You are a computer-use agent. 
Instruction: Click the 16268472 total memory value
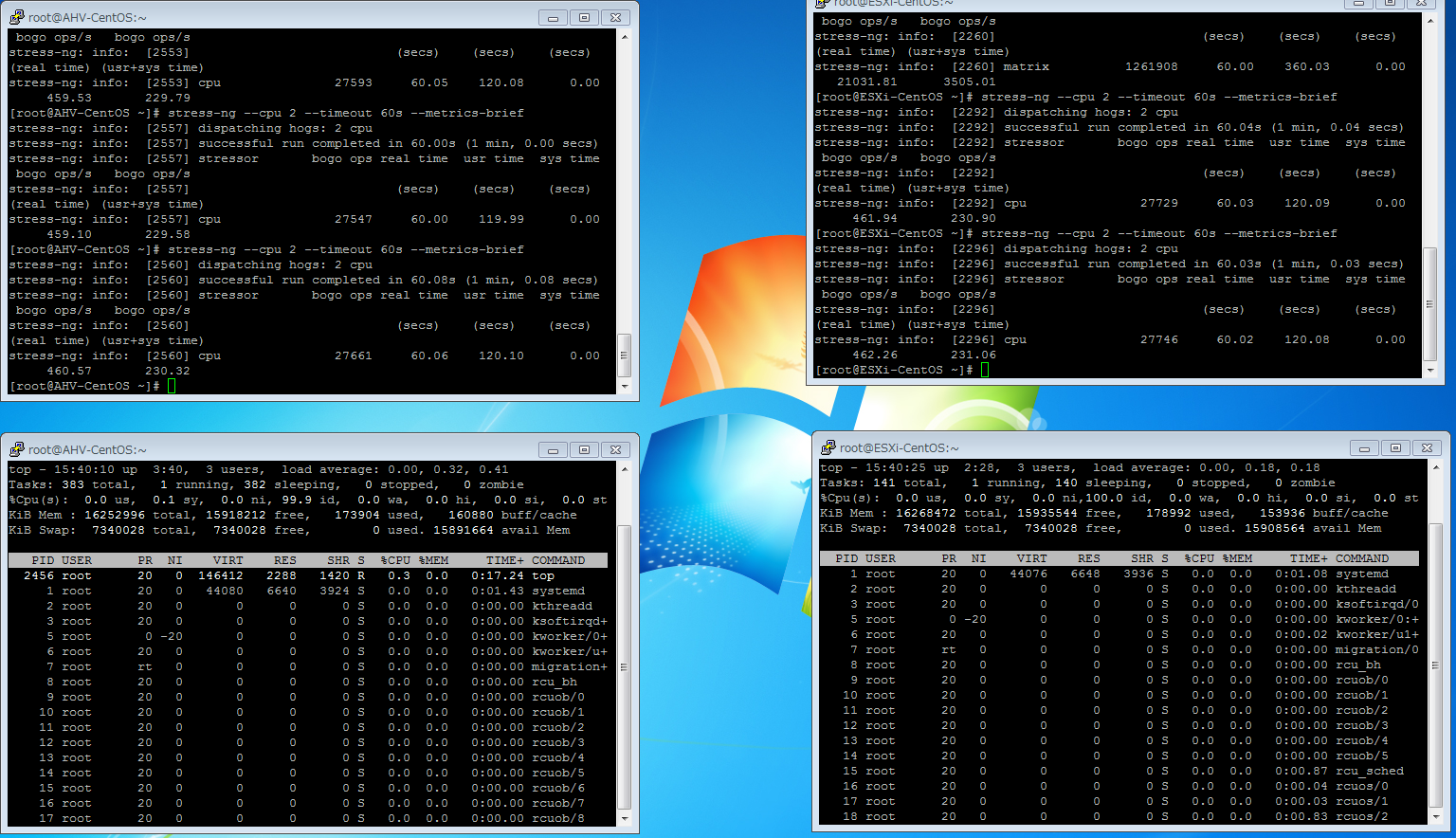tap(926, 513)
